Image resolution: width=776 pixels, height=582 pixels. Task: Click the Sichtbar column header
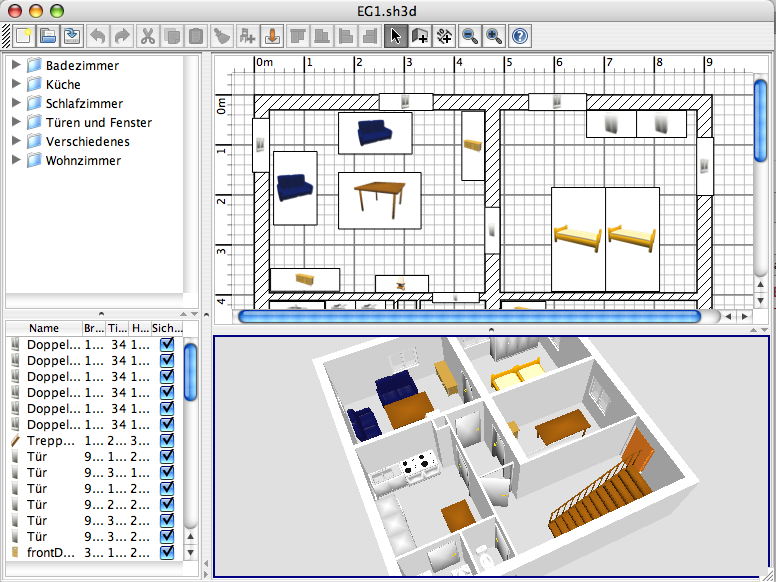pos(166,328)
